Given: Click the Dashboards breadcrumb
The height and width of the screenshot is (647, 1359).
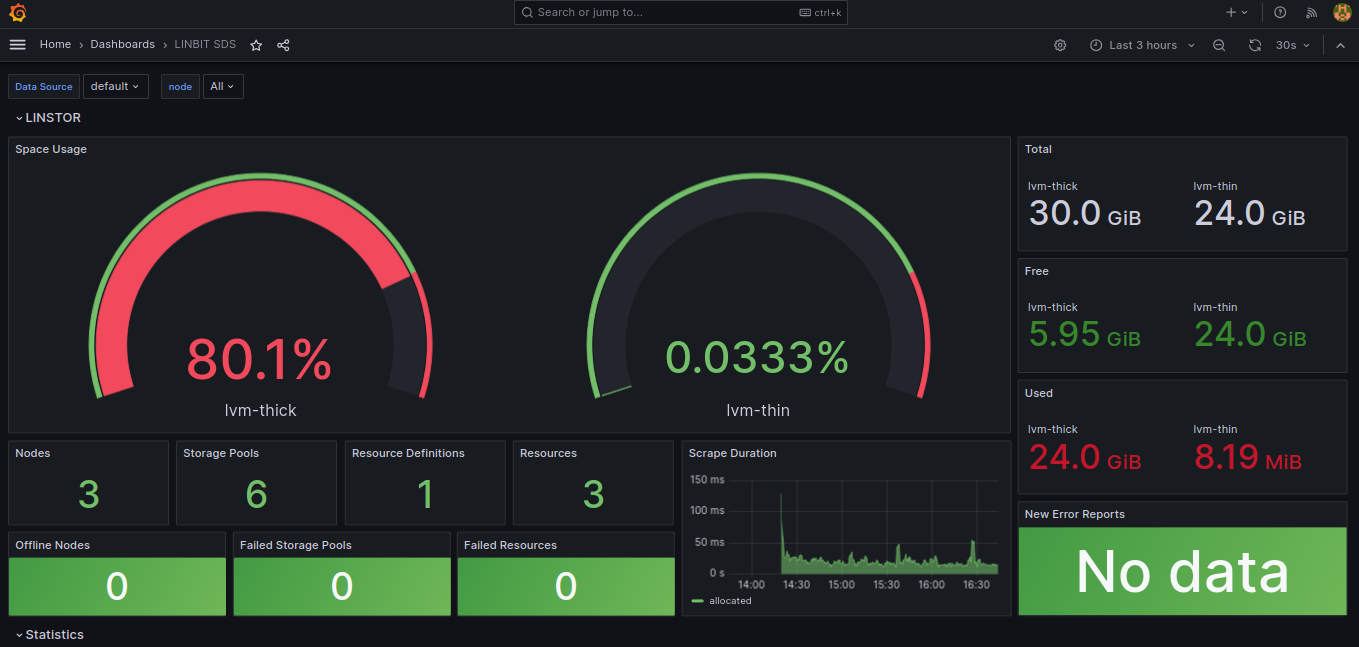Looking at the screenshot, I should (122, 45).
